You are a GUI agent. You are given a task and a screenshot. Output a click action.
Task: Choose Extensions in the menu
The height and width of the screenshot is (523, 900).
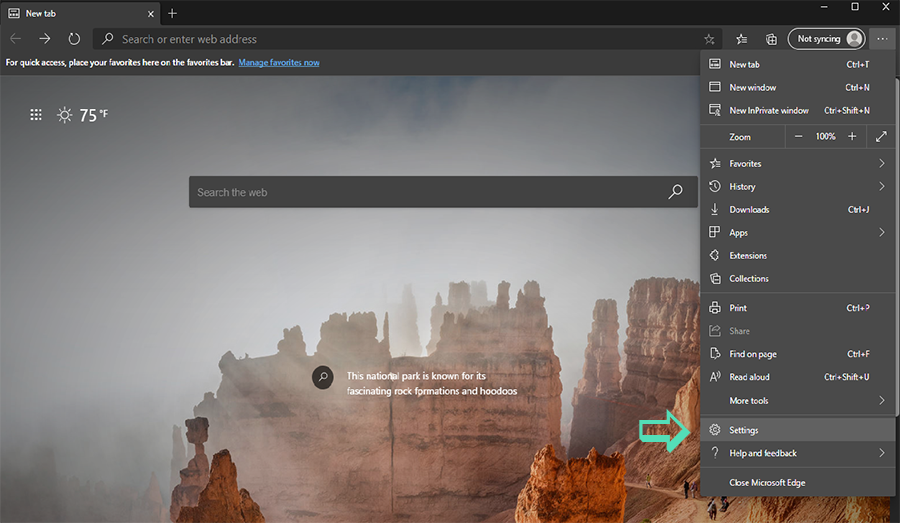(748, 255)
